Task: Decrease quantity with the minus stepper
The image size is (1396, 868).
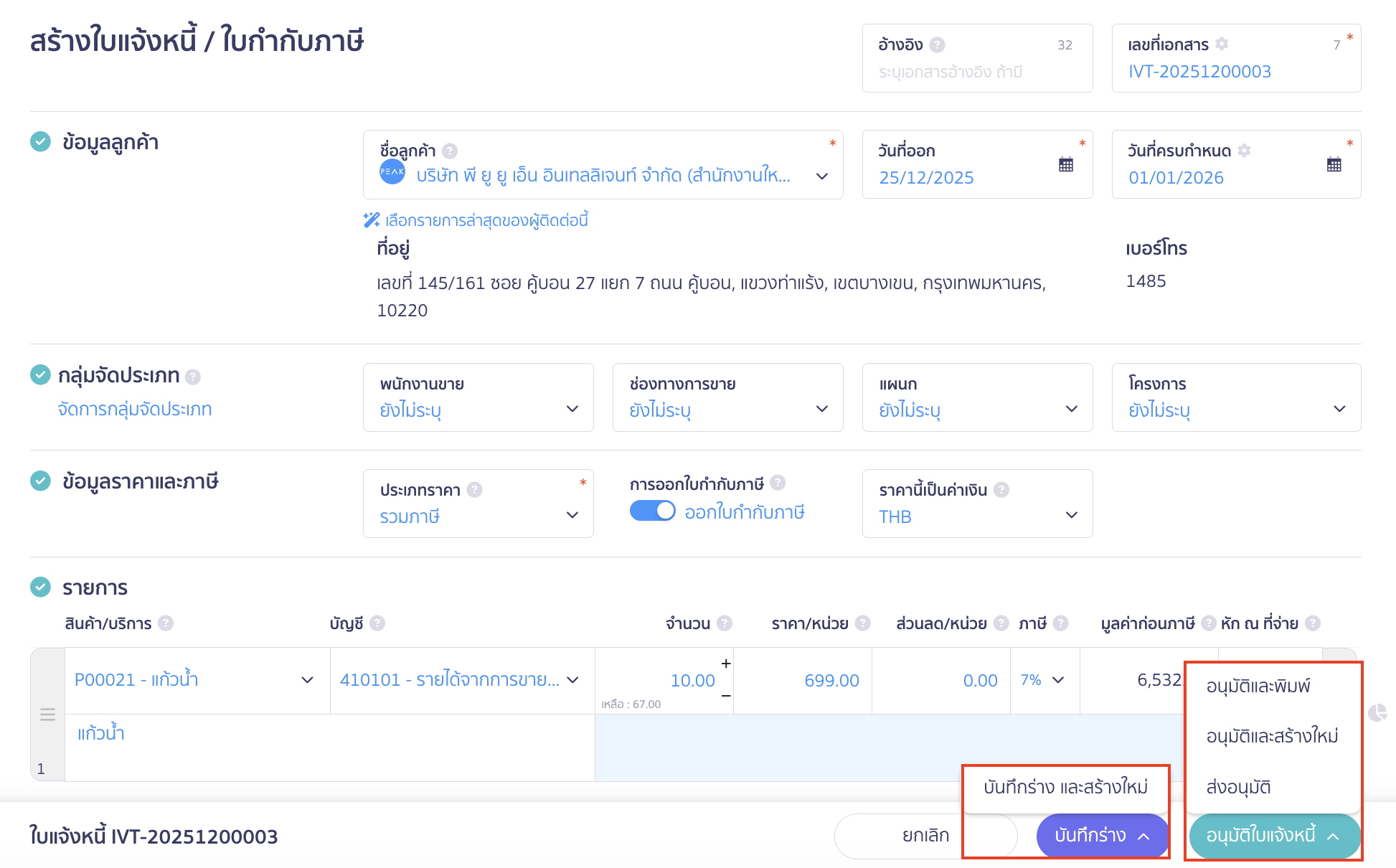Action: point(726,696)
